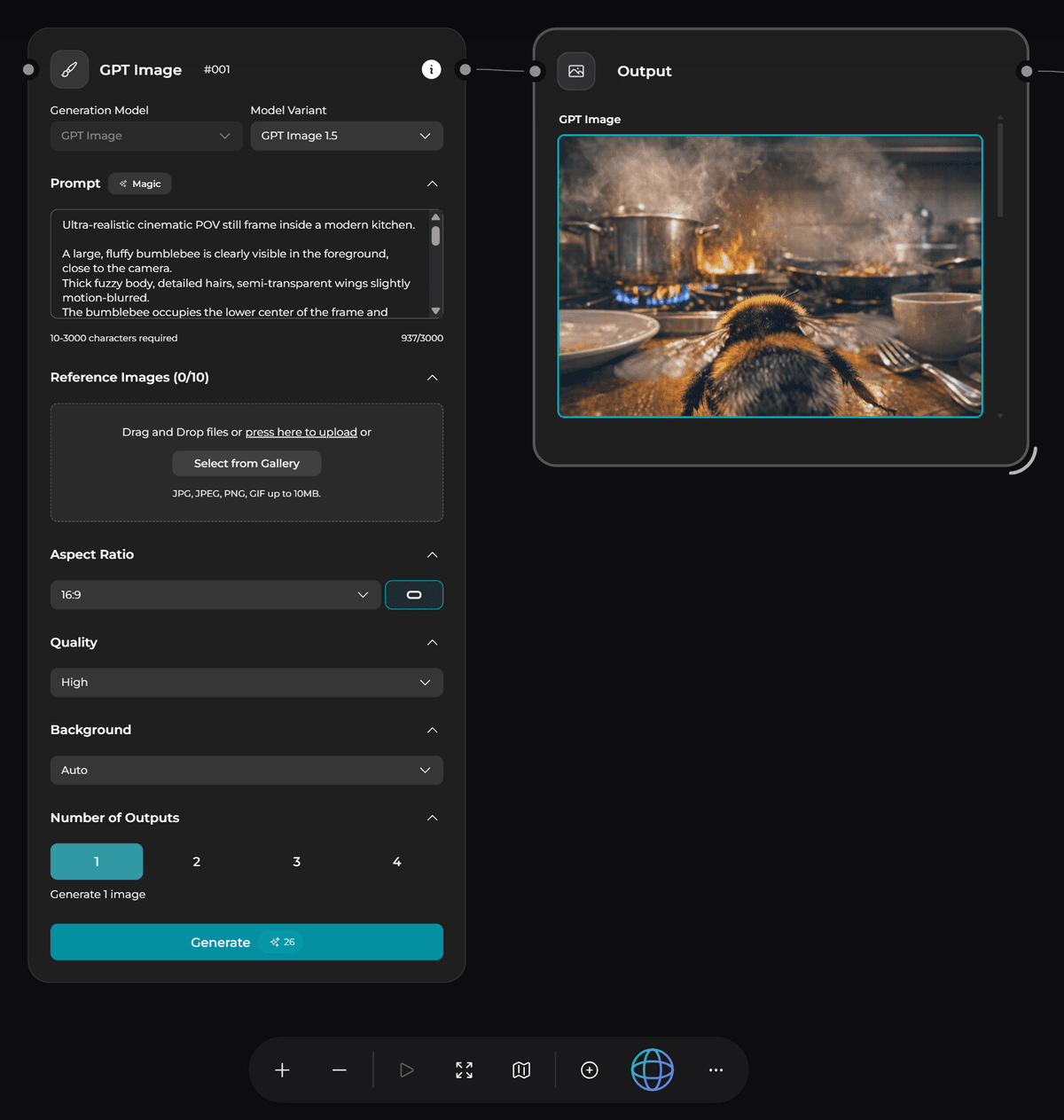Click the 'press here to upload' link
Viewport: 1064px width, 1120px height.
point(301,432)
